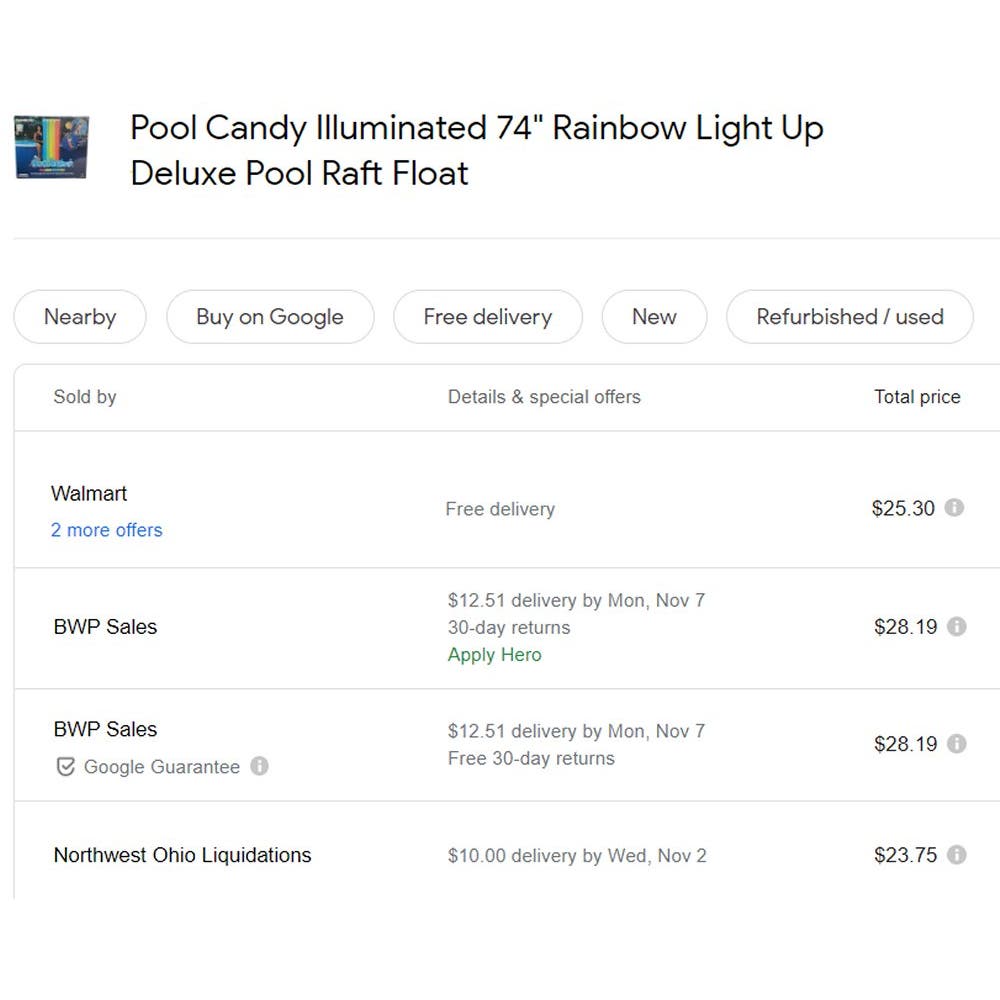Click the Total price column header
This screenshot has height=1000, width=1000.
pyautogui.click(x=917, y=397)
